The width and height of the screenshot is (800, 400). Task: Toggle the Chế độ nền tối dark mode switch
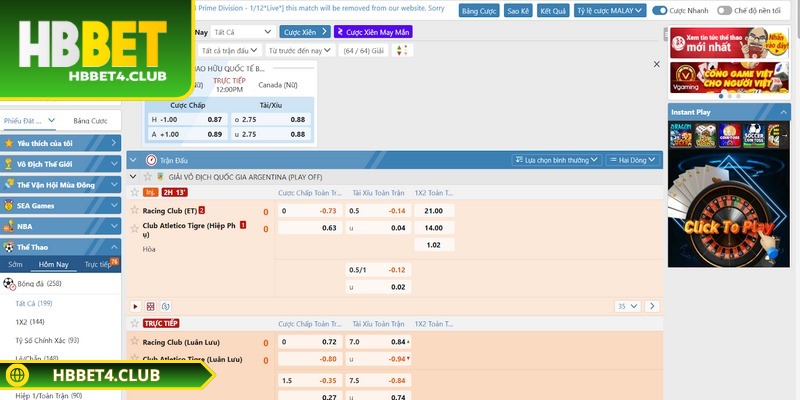tap(724, 10)
